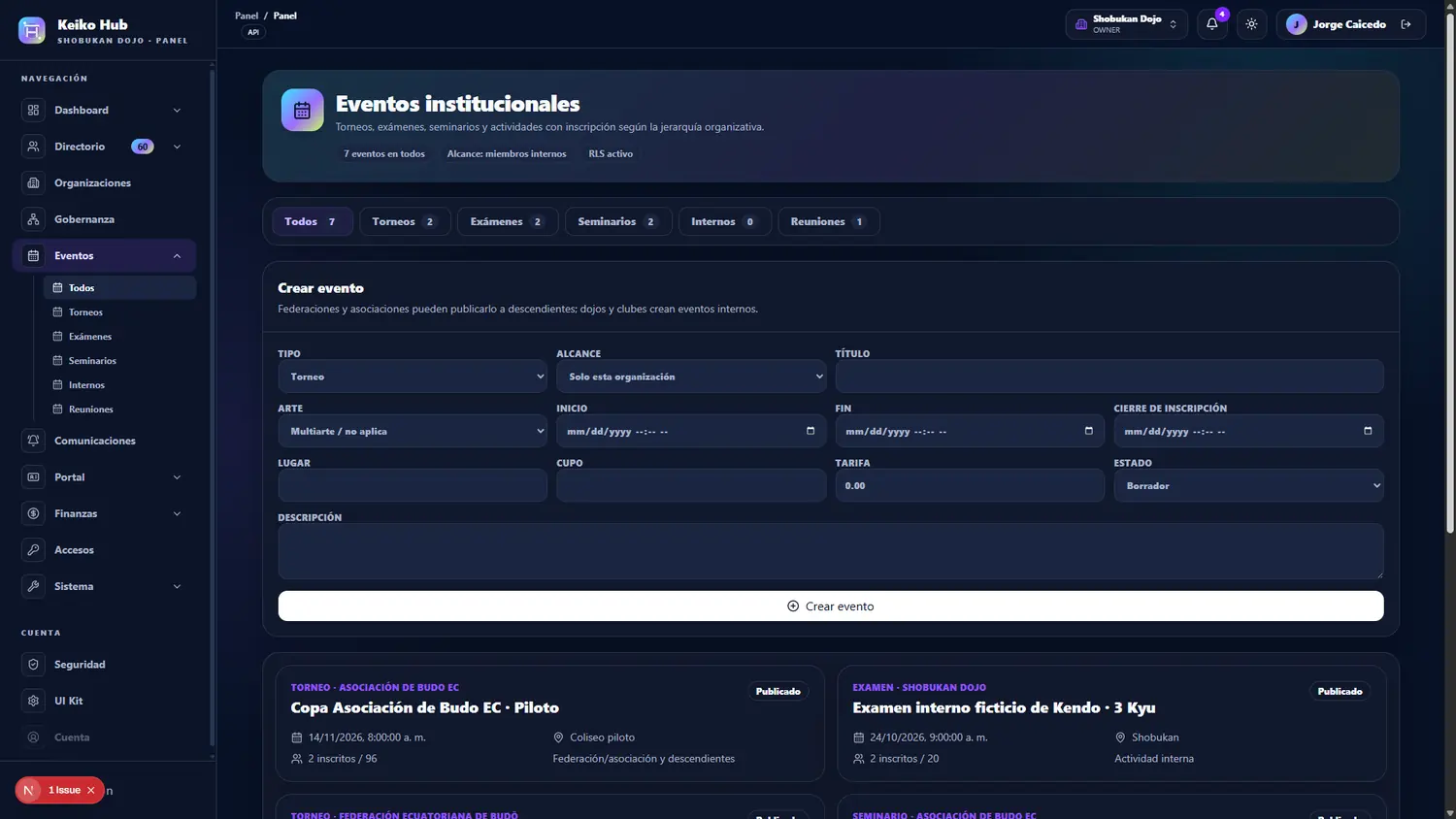
Task: Open Arte dropdown Multiarte / no aplica
Action: pos(413,431)
